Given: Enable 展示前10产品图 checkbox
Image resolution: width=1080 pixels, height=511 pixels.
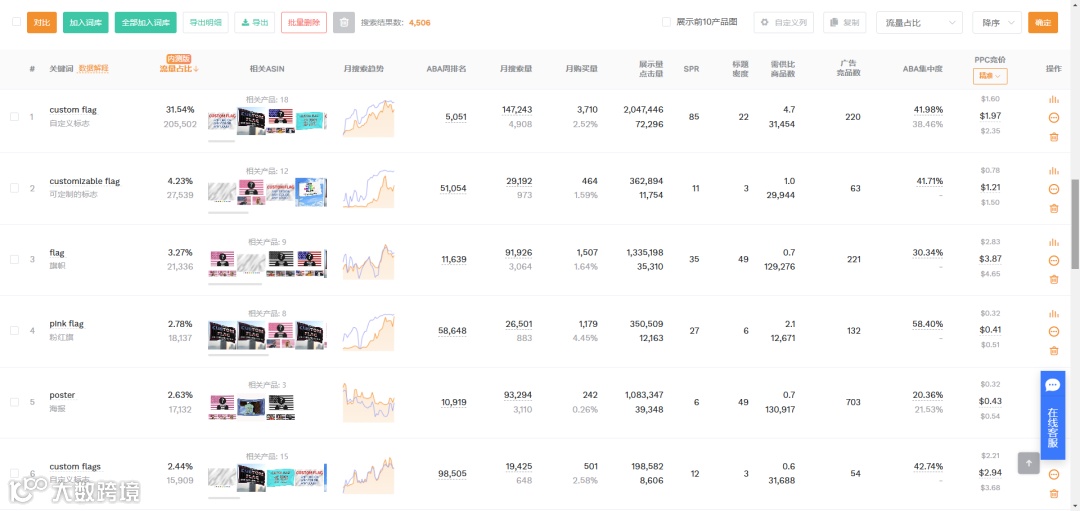Looking at the screenshot, I should 666,22.
